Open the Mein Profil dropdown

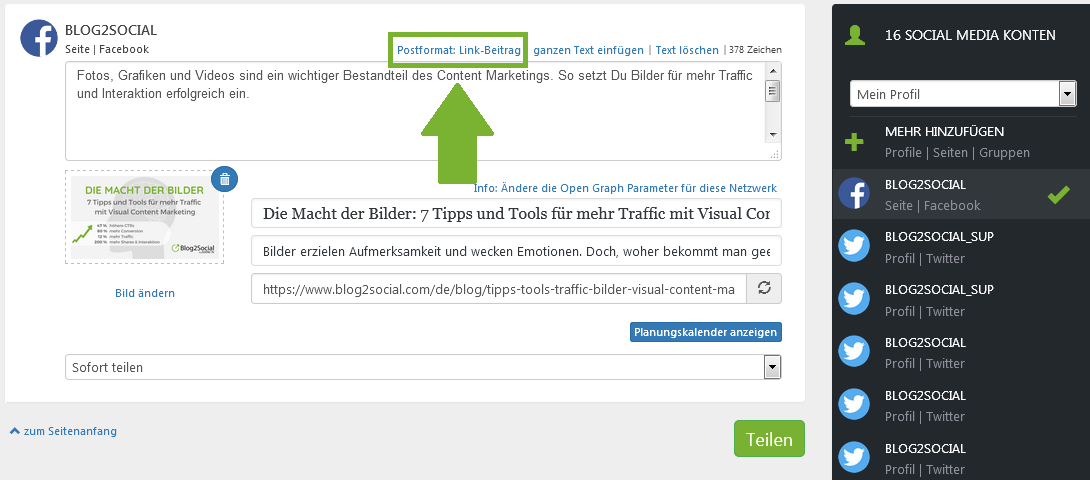click(x=963, y=94)
